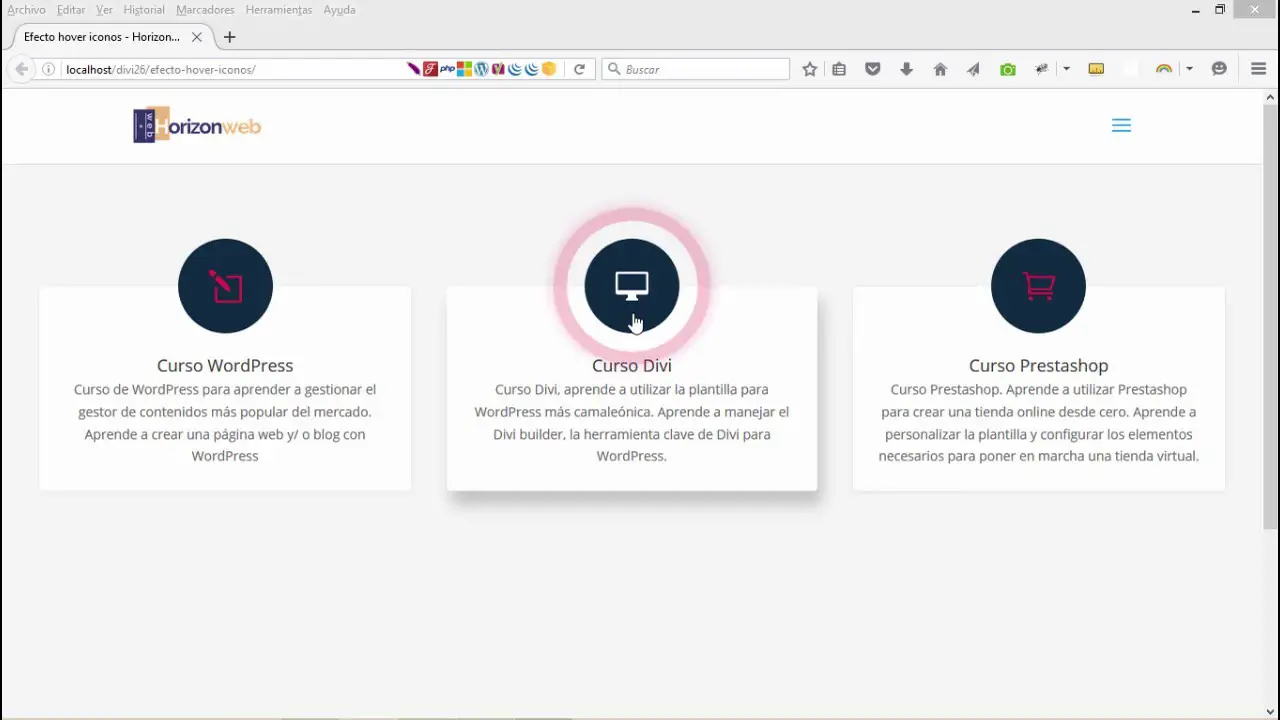Open the hamburger menu on Horizonweb header
The width and height of the screenshot is (1280, 720).
[x=1121, y=125]
